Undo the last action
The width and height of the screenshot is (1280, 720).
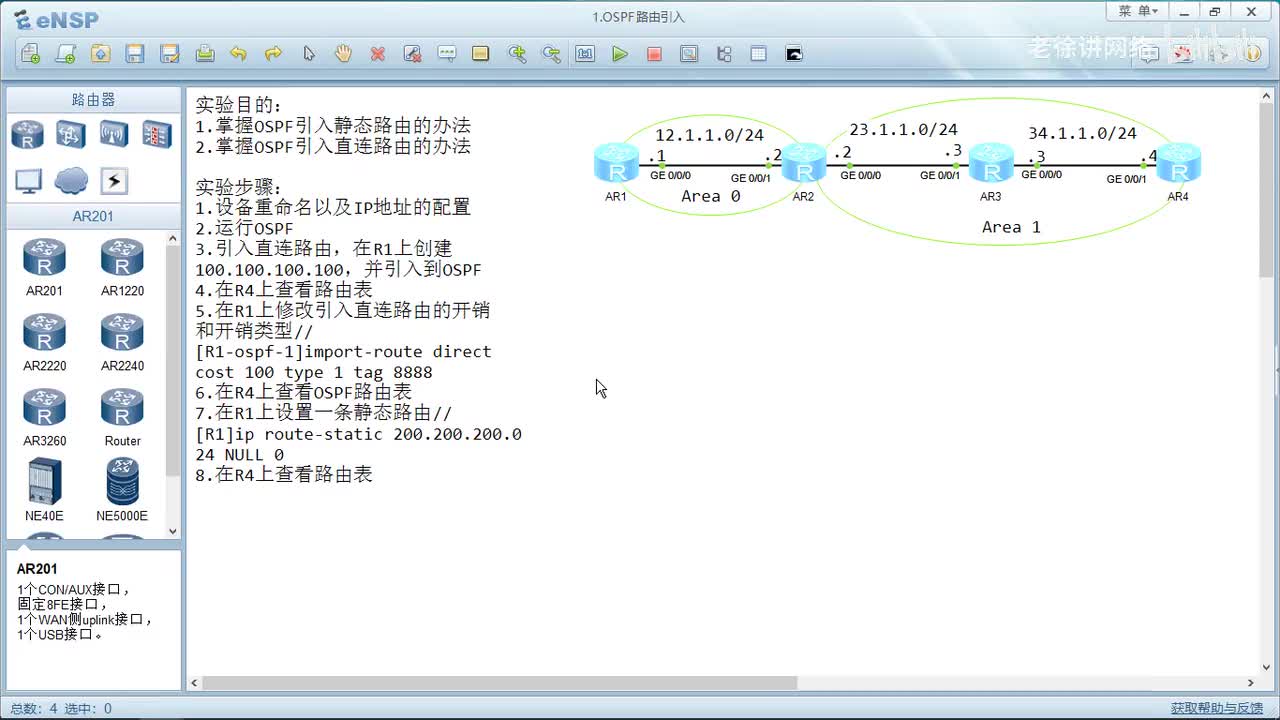click(x=238, y=54)
